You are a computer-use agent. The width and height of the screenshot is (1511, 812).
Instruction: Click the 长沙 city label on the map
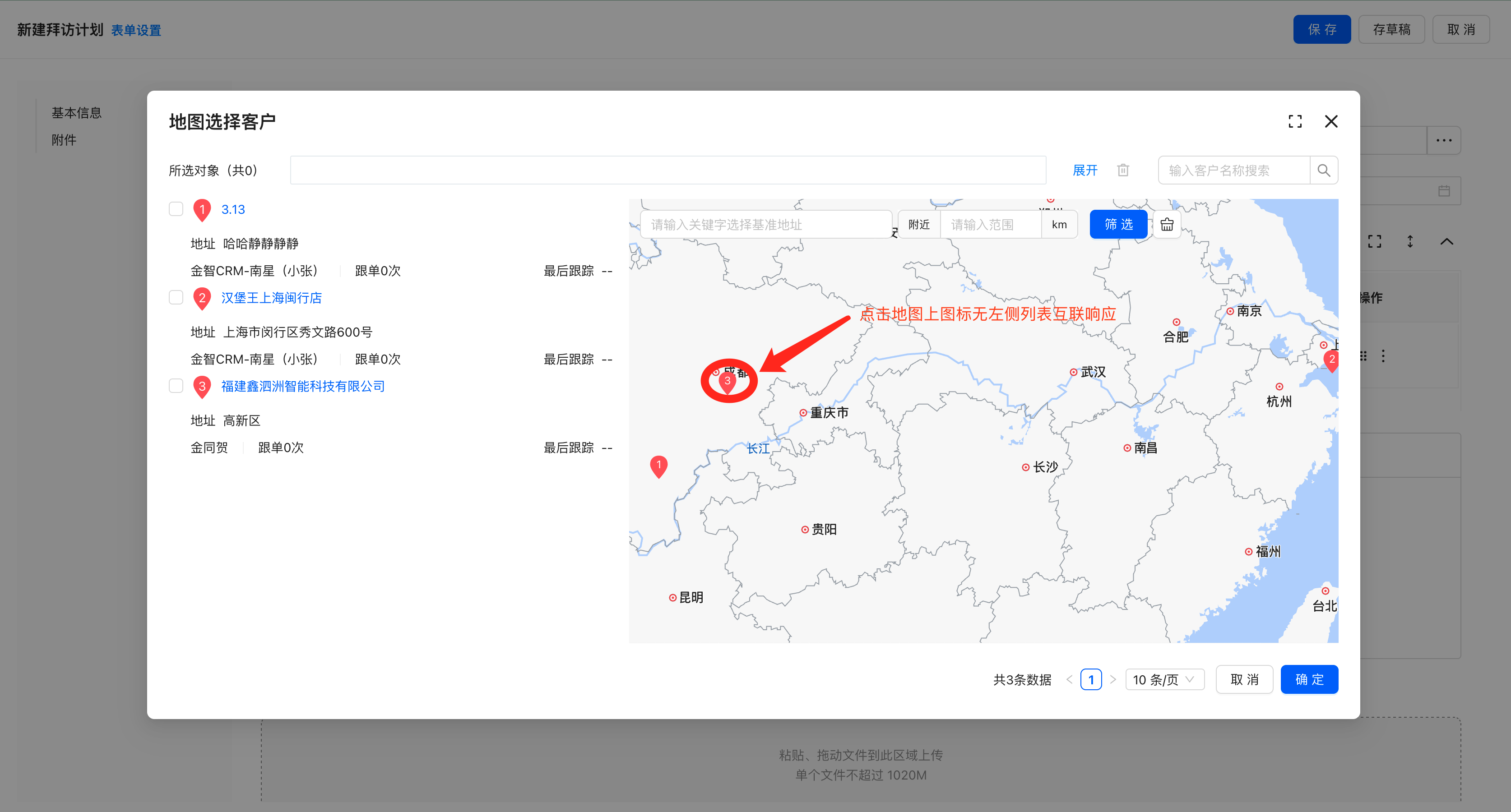click(1045, 467)
